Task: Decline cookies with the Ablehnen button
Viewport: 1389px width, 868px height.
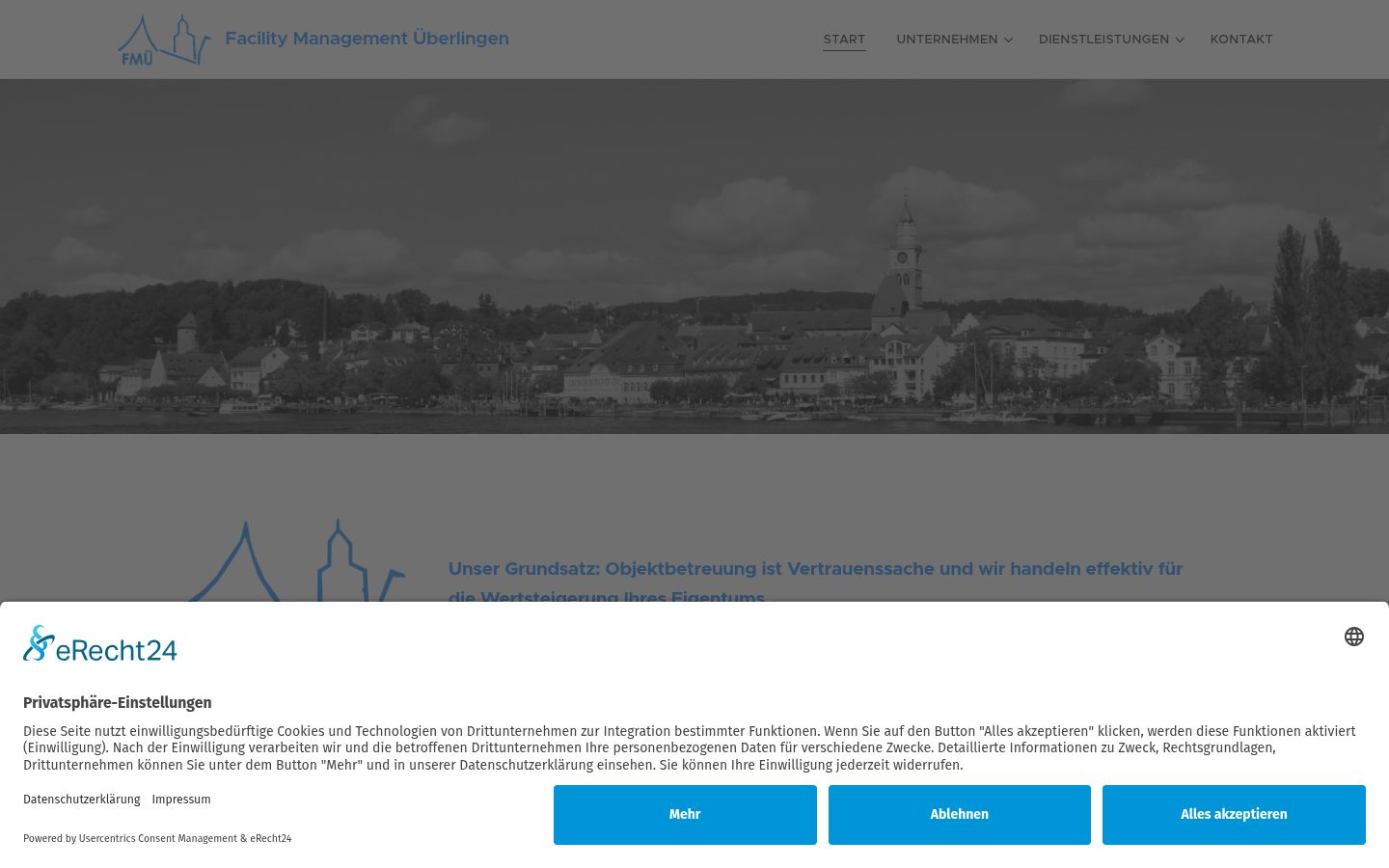Action: pyautogui.click(x=960, y=815)
